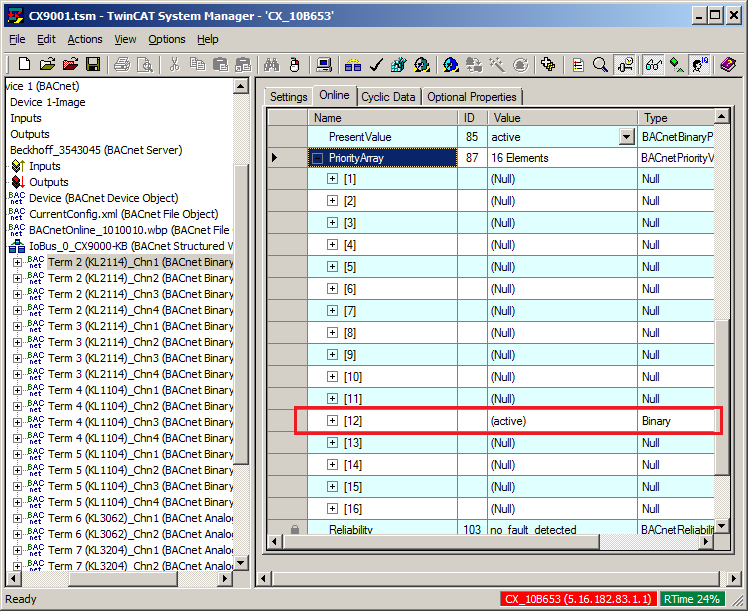Image resolution: width=748 pixels, height=611 pixels.
Task: Toggle the Show Online Data glasses icon
Action: pyautogui.click(x=653, y=64)
